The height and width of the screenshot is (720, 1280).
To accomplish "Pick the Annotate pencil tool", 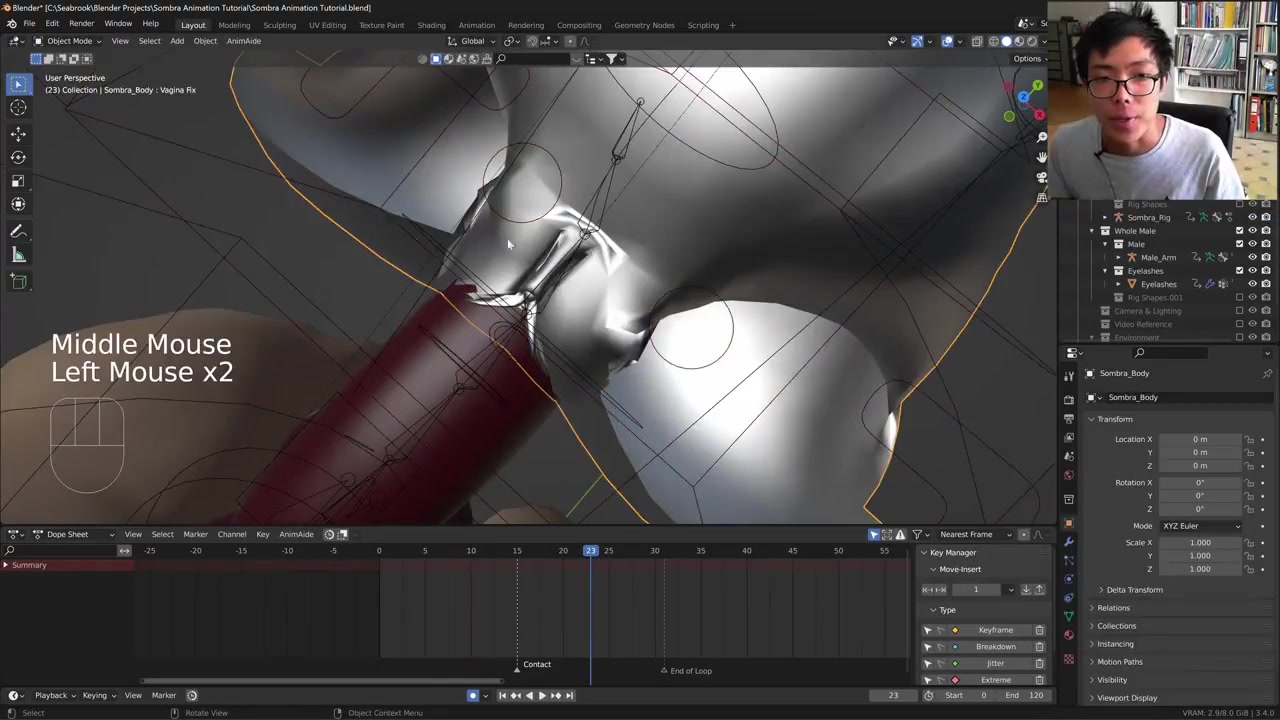I will [x=18, y=231].
